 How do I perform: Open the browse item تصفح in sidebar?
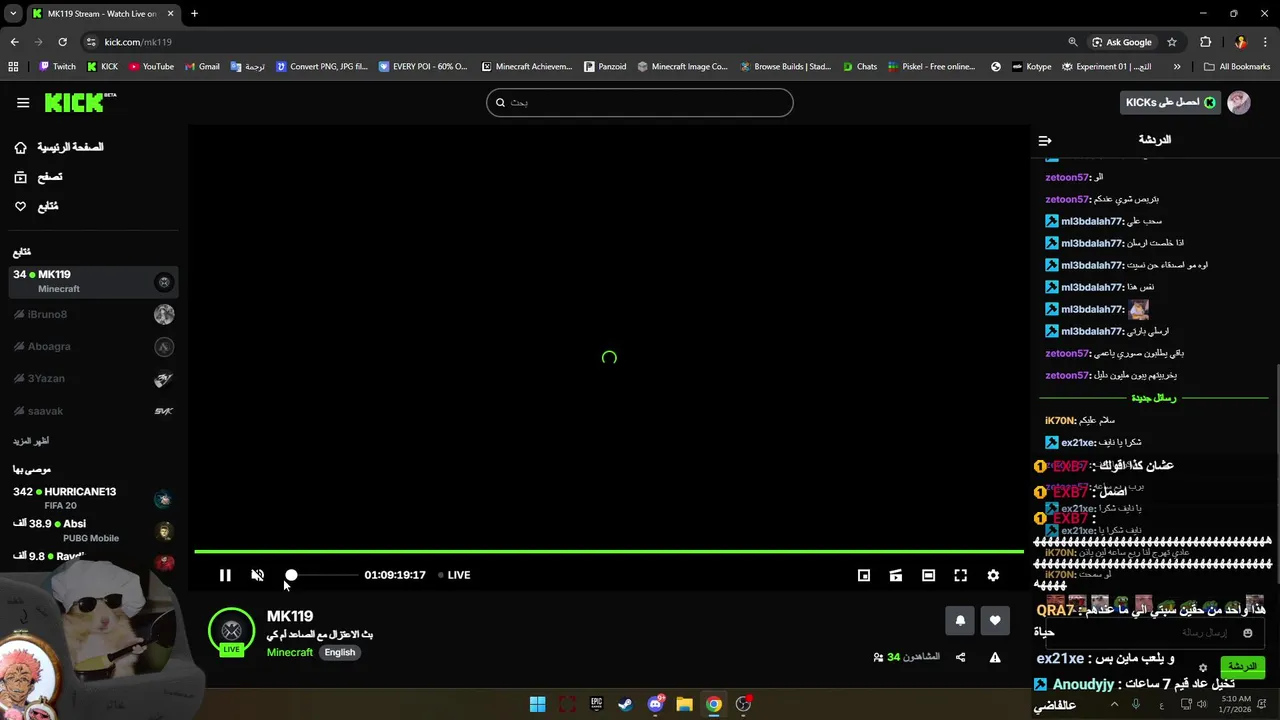click(38, 177)
